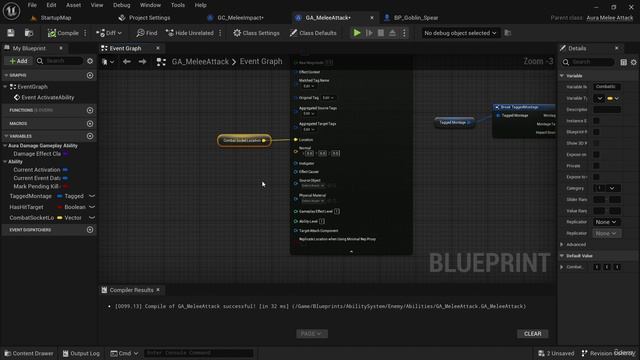Open the Diff dropdown

pos(109,33)
